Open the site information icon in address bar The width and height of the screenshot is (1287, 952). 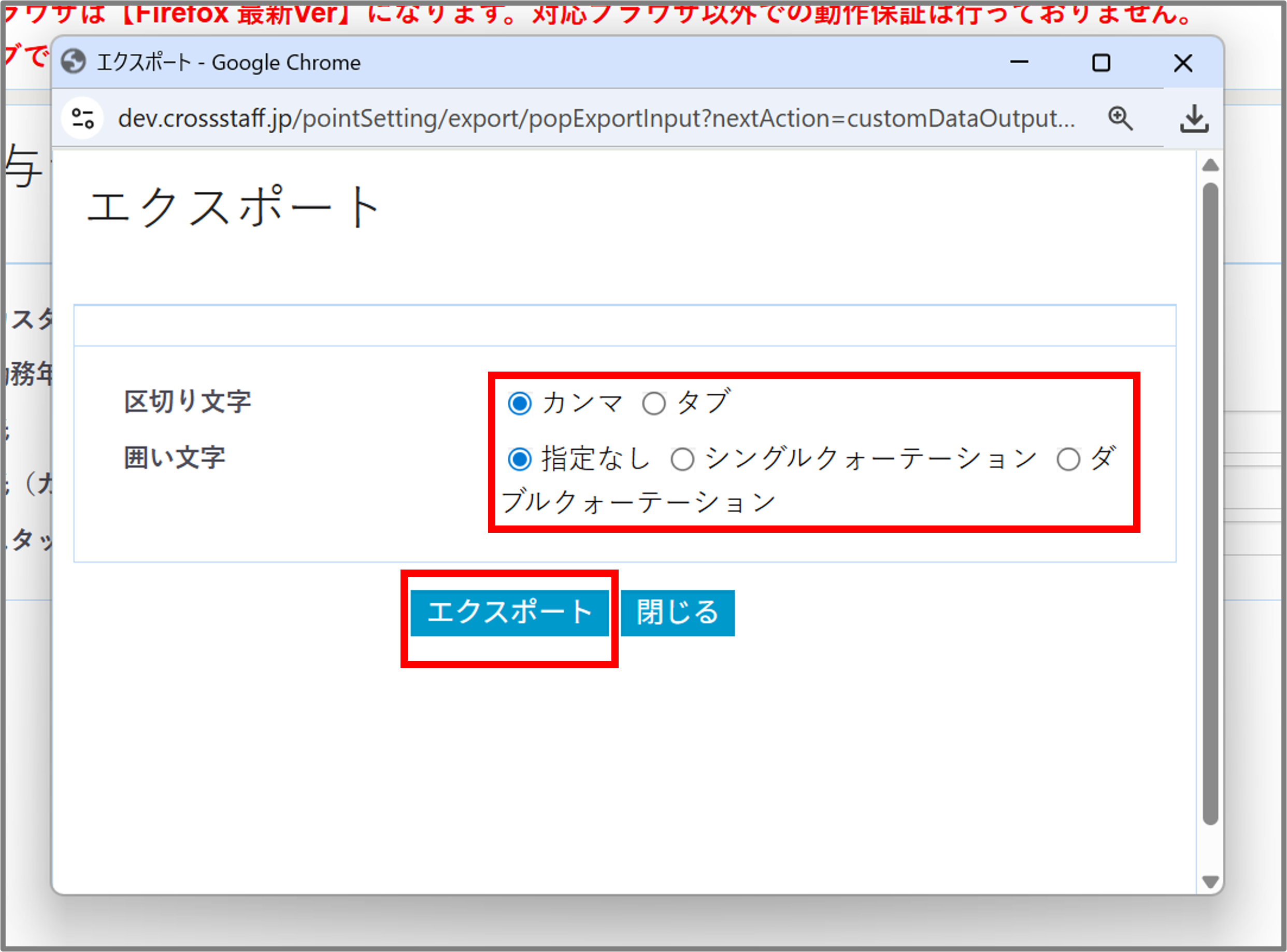click(82, 119)
